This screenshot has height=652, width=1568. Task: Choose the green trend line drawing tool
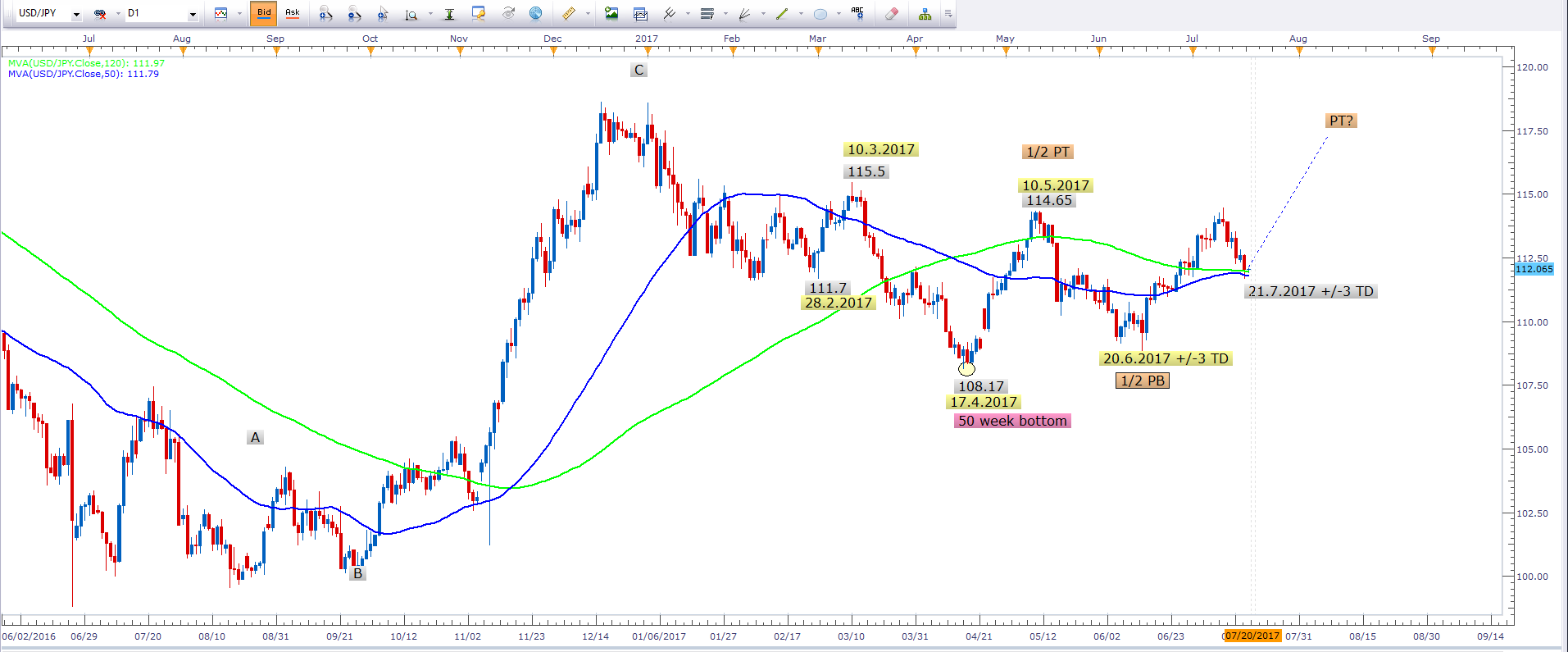point(782,13)
